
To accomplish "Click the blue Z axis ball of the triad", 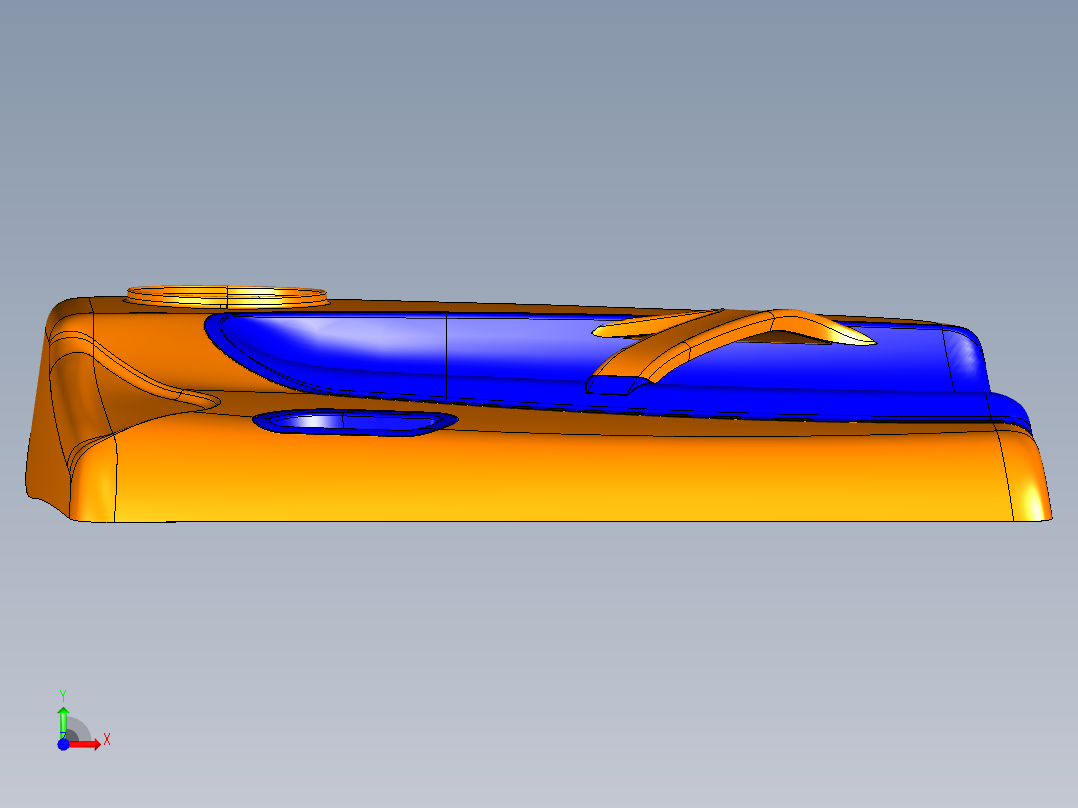I will click(63, 744).
